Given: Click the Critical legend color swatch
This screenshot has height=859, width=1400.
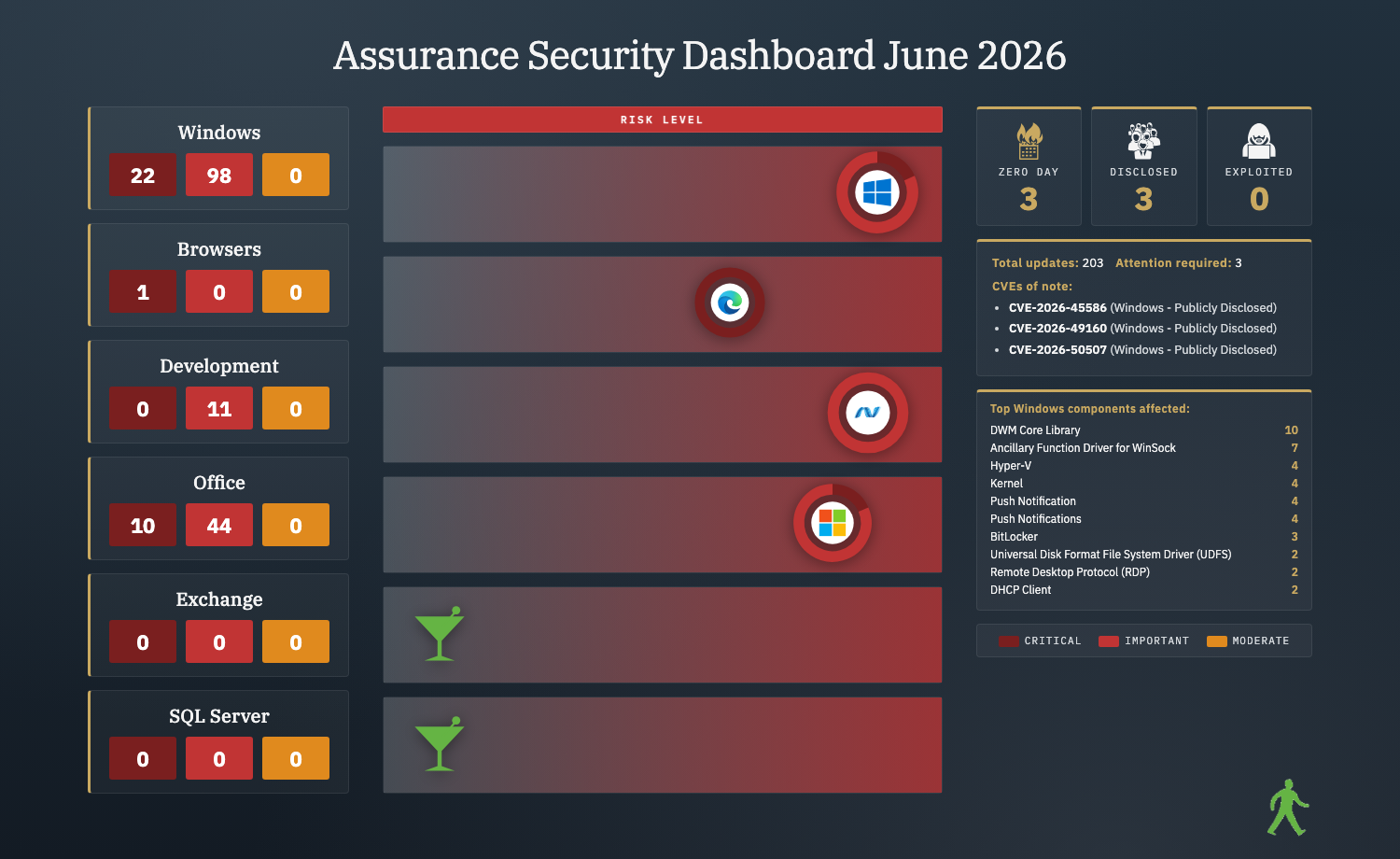Looking at the screenshot, I should (1008, 641).
